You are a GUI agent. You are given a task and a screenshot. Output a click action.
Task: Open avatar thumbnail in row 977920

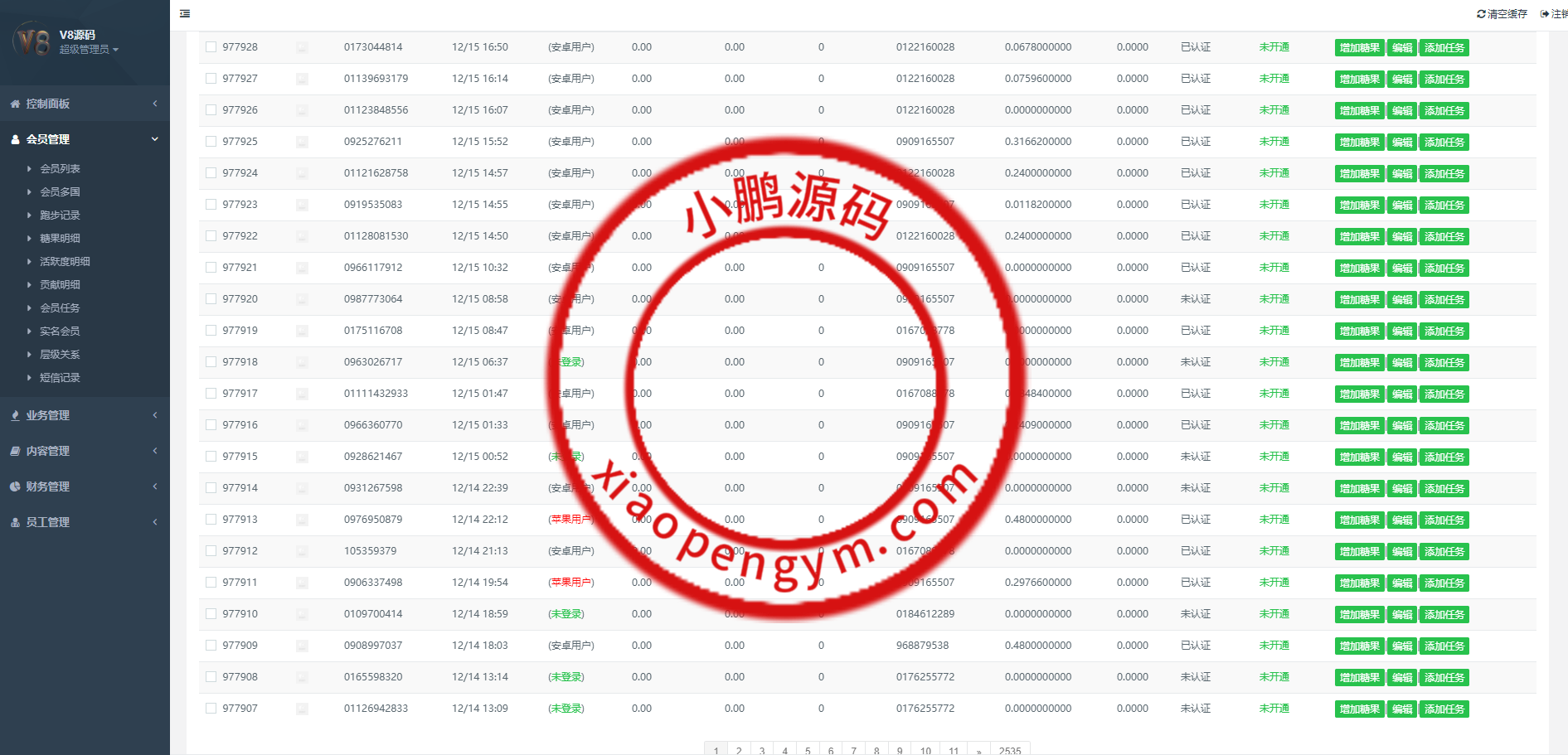click(302, 300)
